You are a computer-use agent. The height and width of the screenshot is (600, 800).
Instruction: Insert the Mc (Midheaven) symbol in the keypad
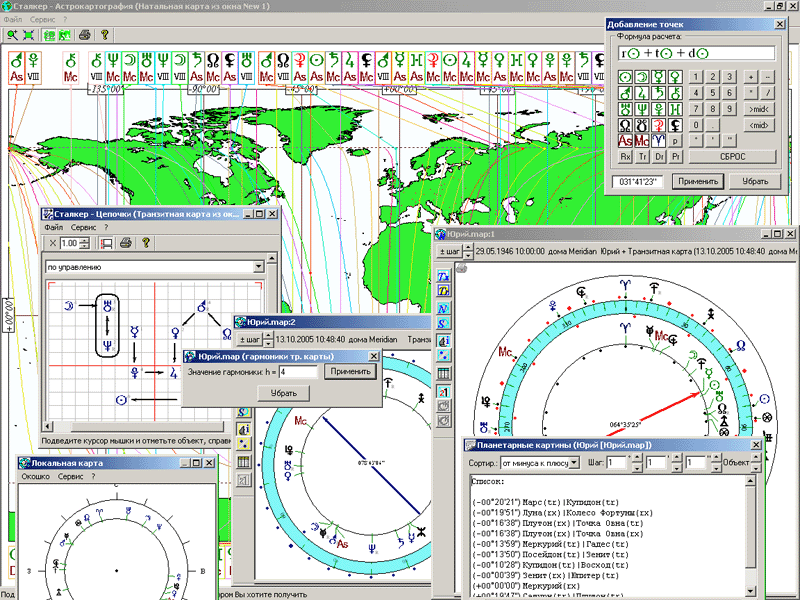pos(642,140)
